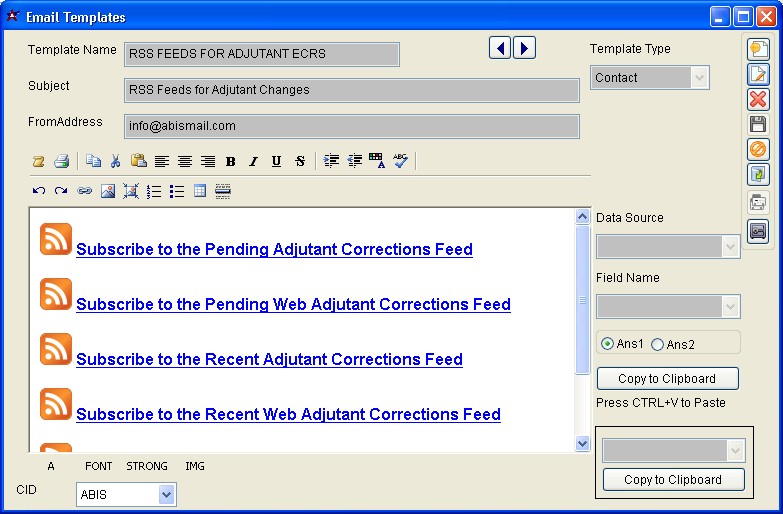This screenshot has width=783, height=514.
Task: Open the Data Source dropdown
Action: click(x=730, y=246)
